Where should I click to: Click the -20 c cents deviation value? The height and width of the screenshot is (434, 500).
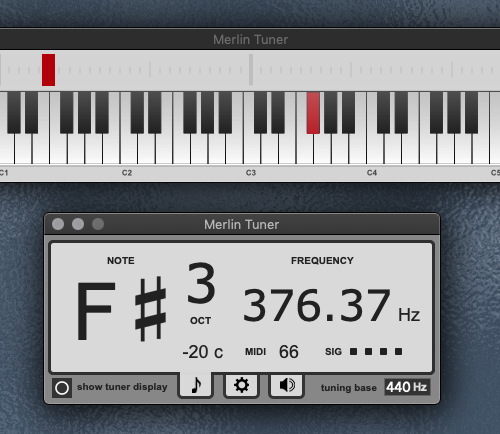click(x=203, y=352)
